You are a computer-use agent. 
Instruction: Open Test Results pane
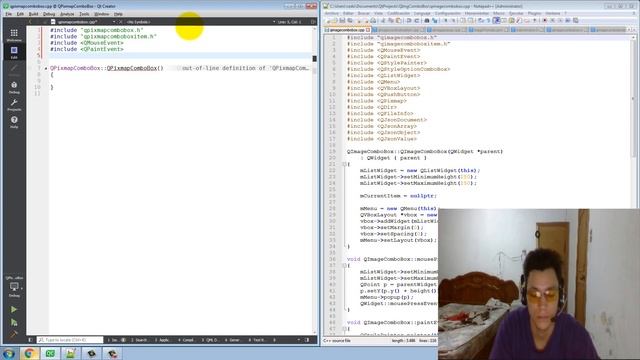click(x=257, y=340)
